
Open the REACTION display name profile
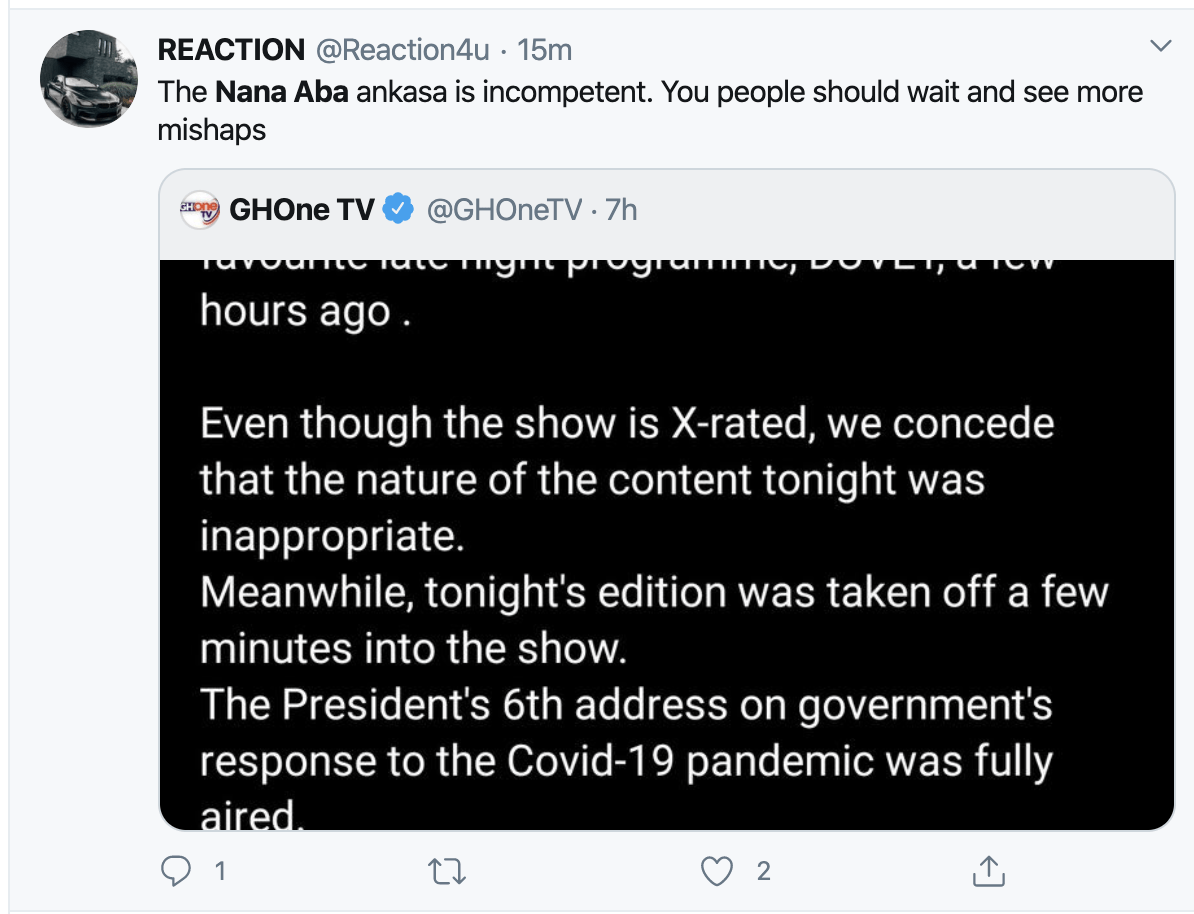[231, 50]
